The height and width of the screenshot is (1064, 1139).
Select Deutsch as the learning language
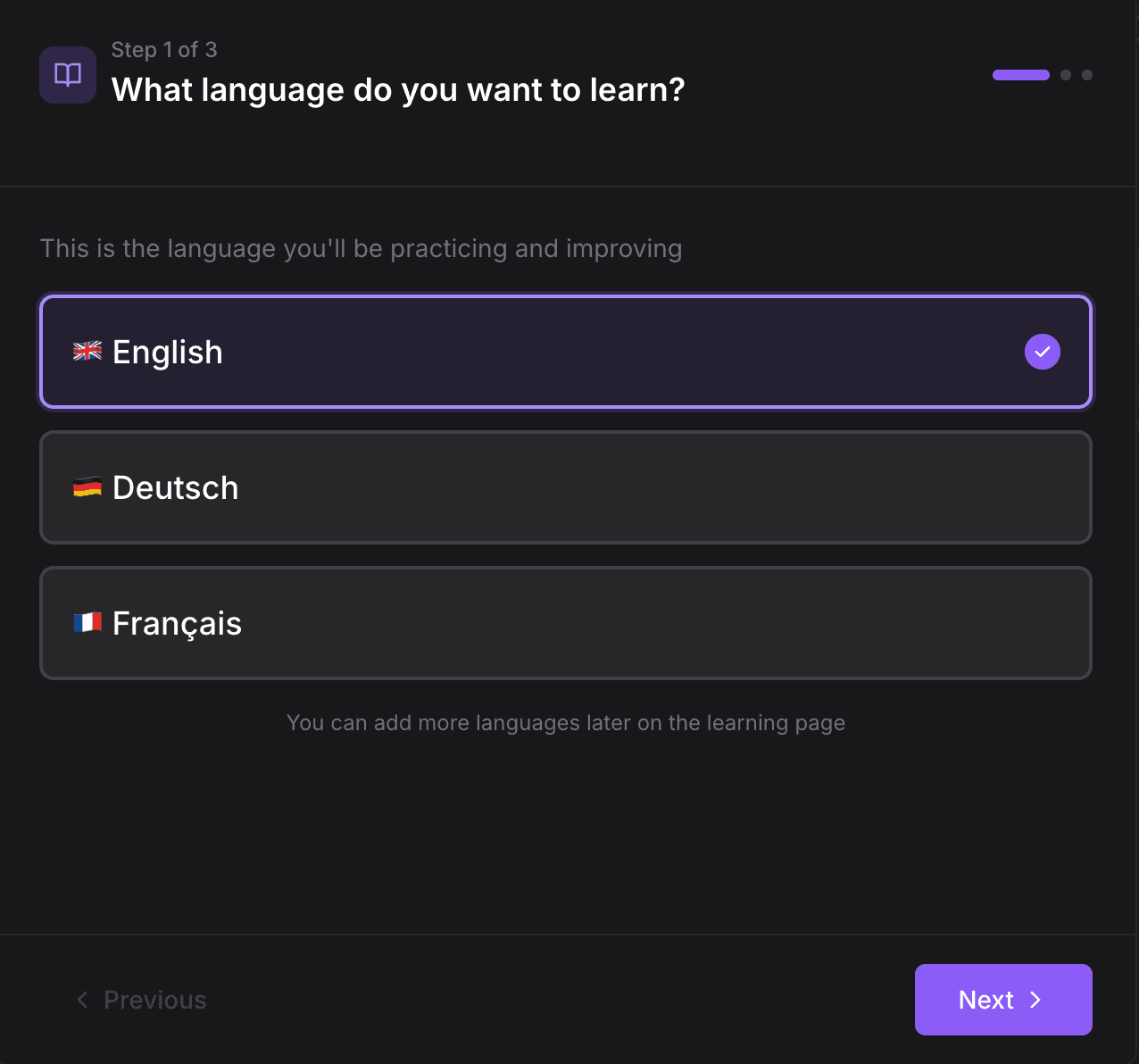(565, 487)
